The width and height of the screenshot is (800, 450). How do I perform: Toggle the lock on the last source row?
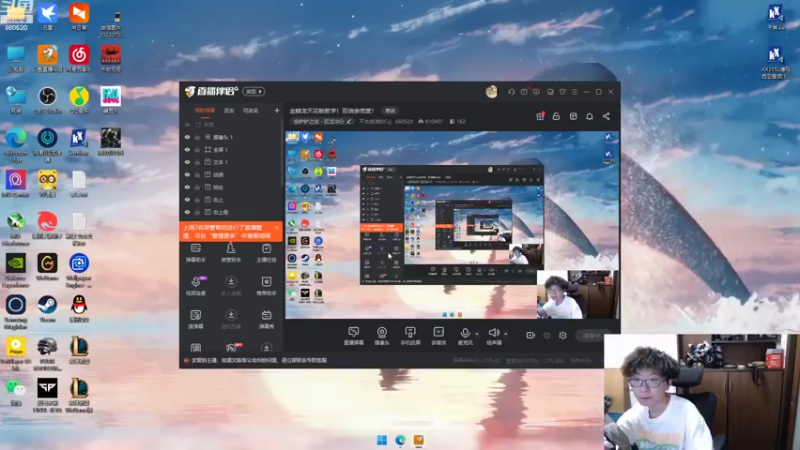pos(197,212)
